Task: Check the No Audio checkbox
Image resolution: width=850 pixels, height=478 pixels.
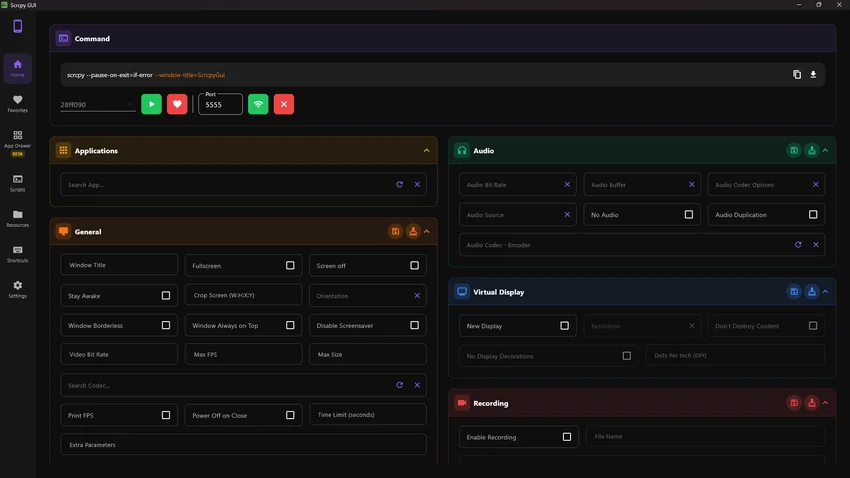Action: [x=688, y=215]
